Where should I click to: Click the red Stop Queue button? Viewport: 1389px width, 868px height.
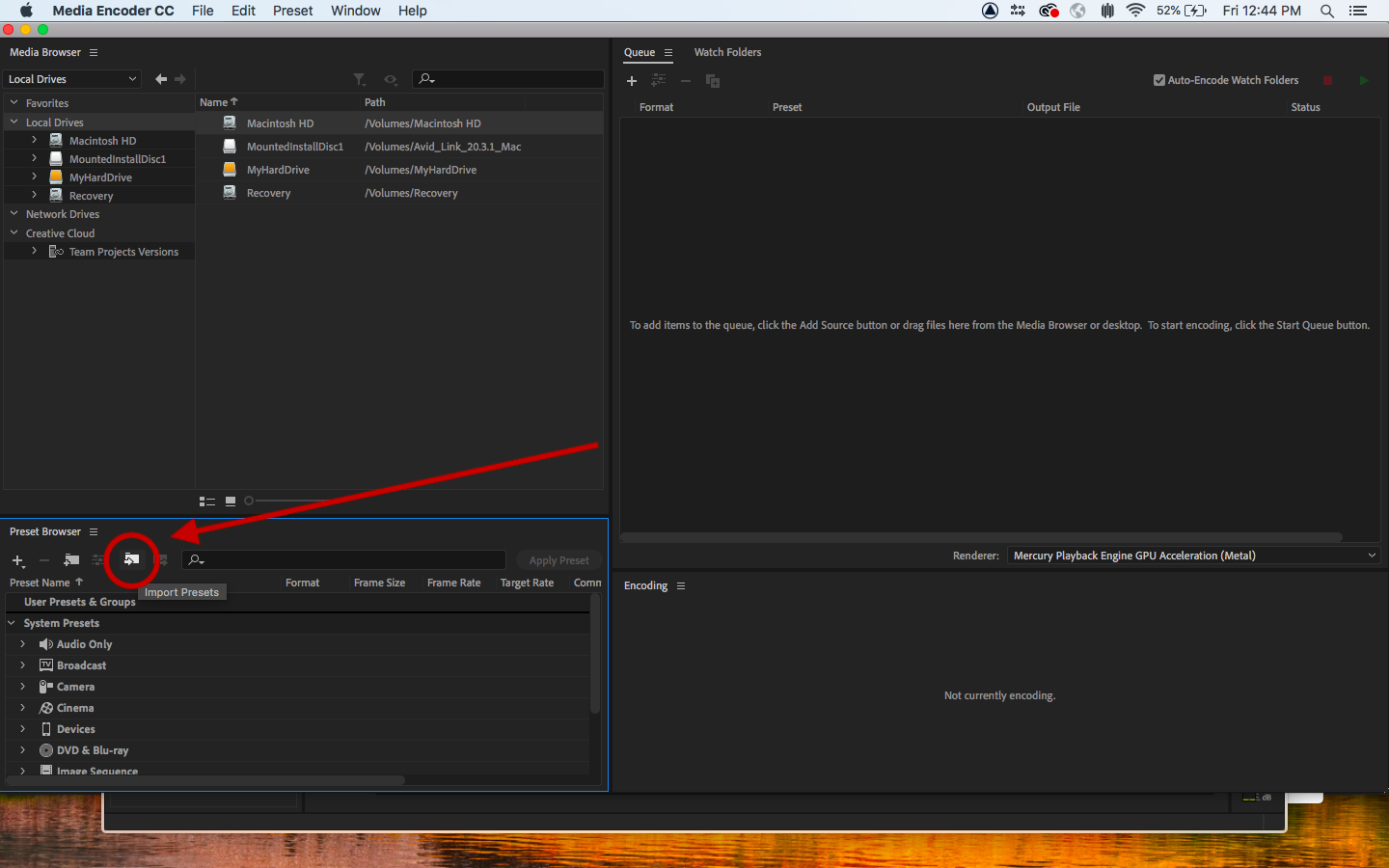coord(1327,81)
